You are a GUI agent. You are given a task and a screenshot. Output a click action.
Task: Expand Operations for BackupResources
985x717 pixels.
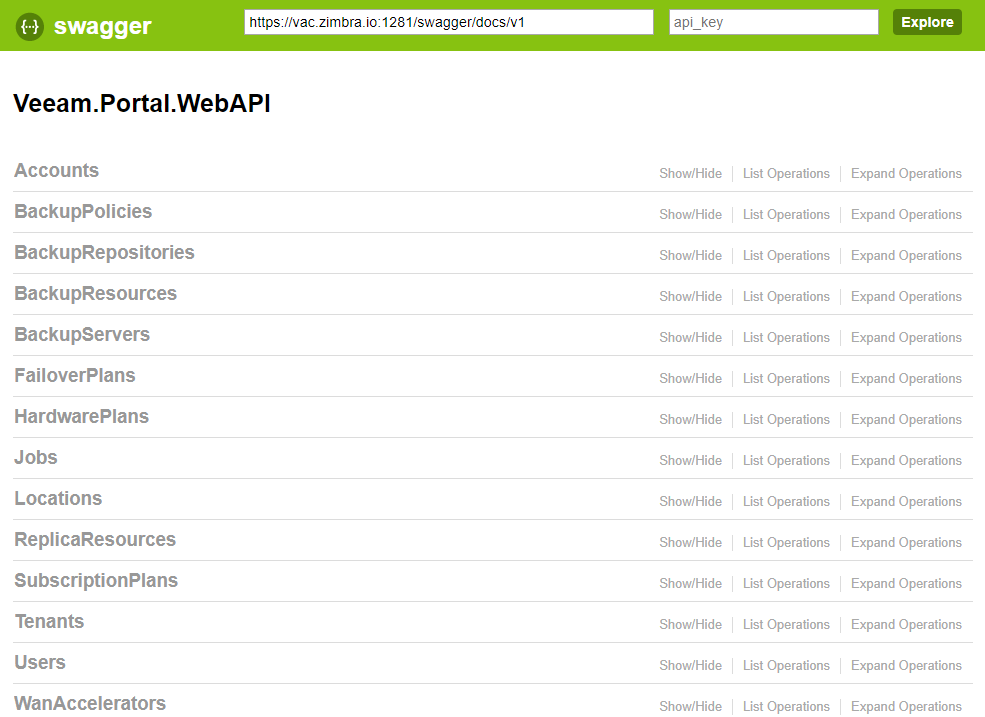point(906,297)
